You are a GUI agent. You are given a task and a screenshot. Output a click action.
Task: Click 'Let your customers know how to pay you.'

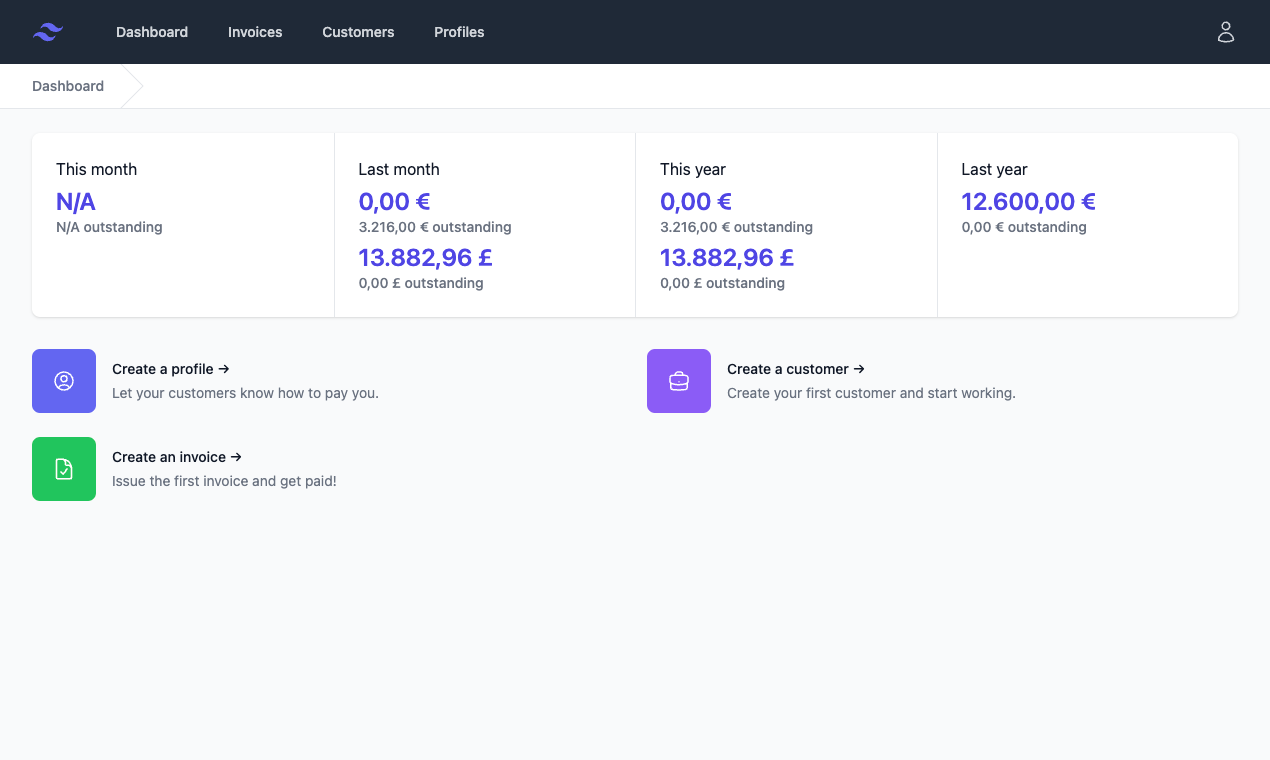tap(245, 393)
